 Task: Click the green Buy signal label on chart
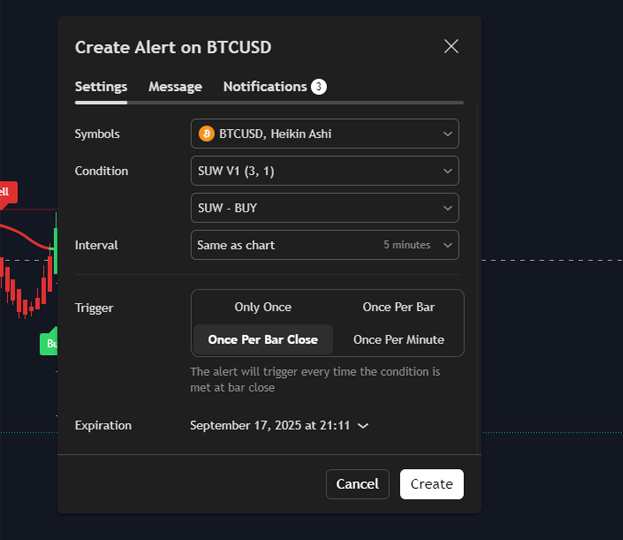(x=49, y=343)
